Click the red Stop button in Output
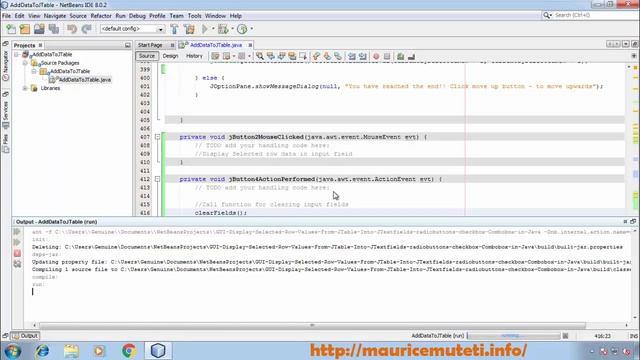 click(17, 253)
